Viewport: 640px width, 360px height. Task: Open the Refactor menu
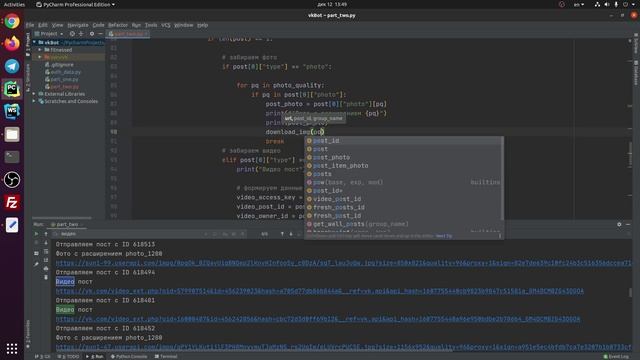pos(118,25)
